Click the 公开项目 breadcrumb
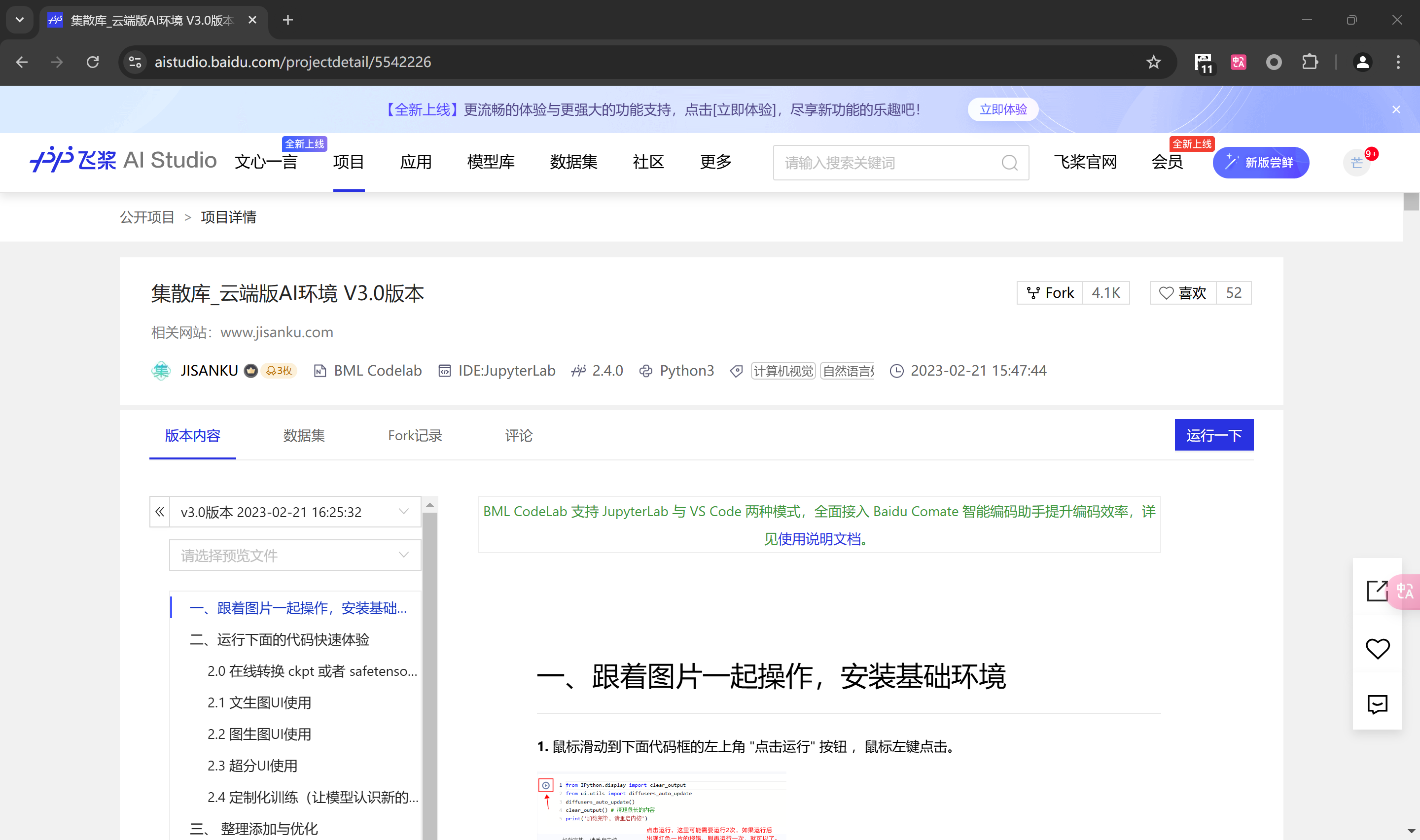 point(147,217)
